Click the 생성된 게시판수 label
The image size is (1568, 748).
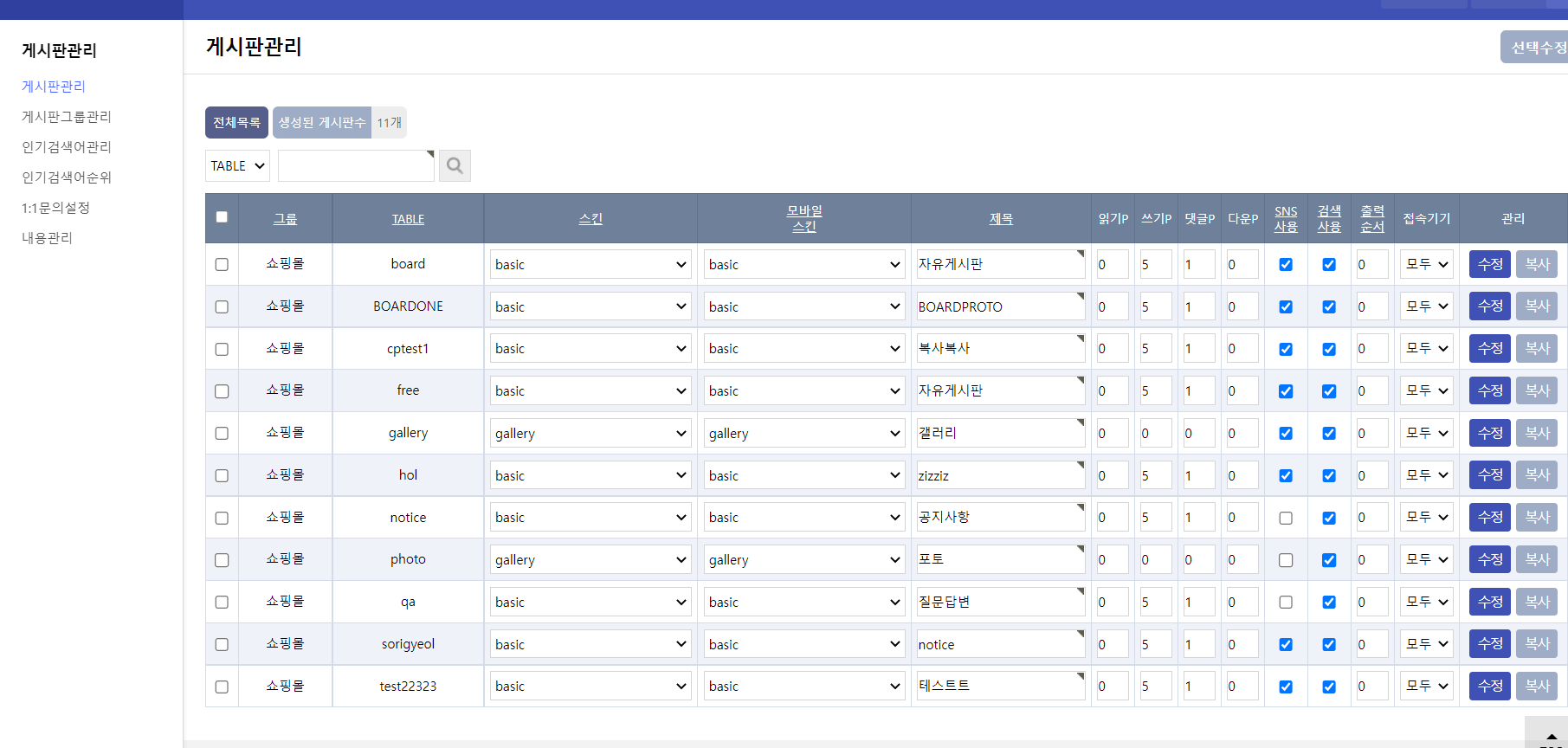click(322, 122)
